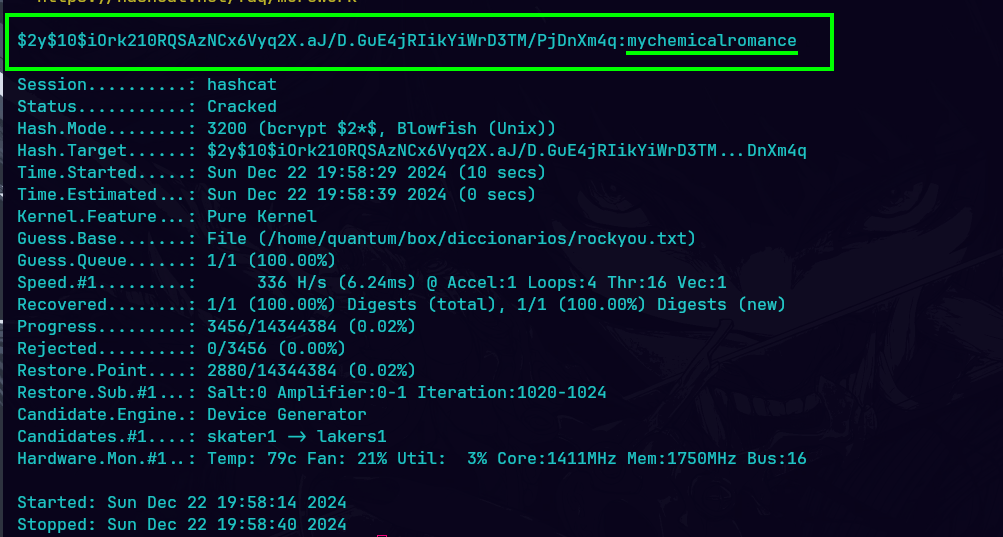Click the rockyou.txt dictionary file path
The width and height of the screenshot is (1003, 537).
pyautogui.click(x=451, y=238)
